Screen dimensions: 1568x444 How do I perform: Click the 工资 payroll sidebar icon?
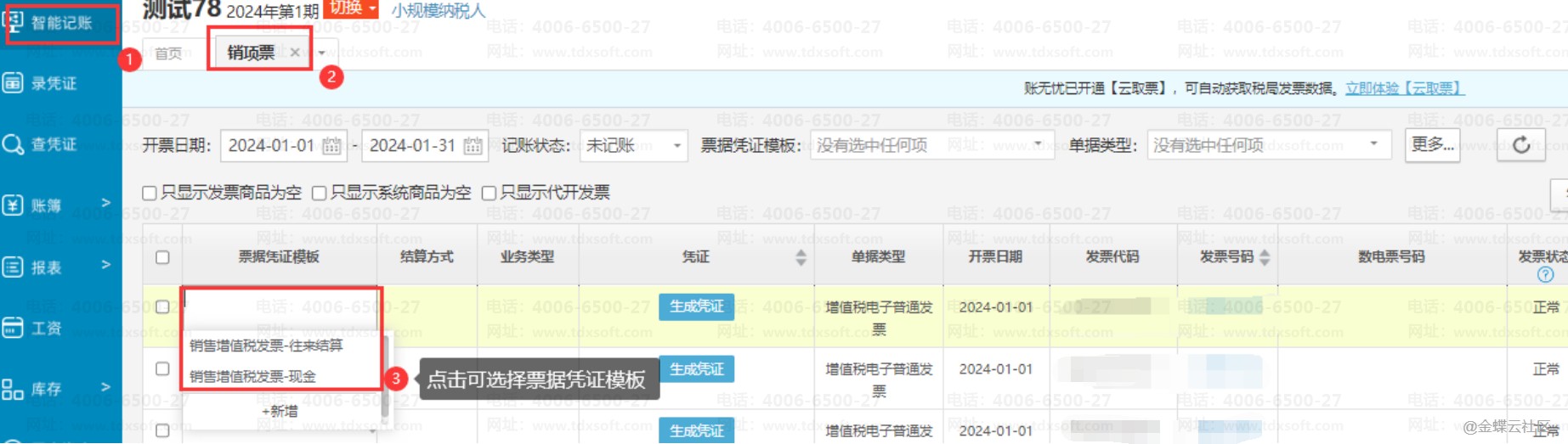[x=13, y=329]
